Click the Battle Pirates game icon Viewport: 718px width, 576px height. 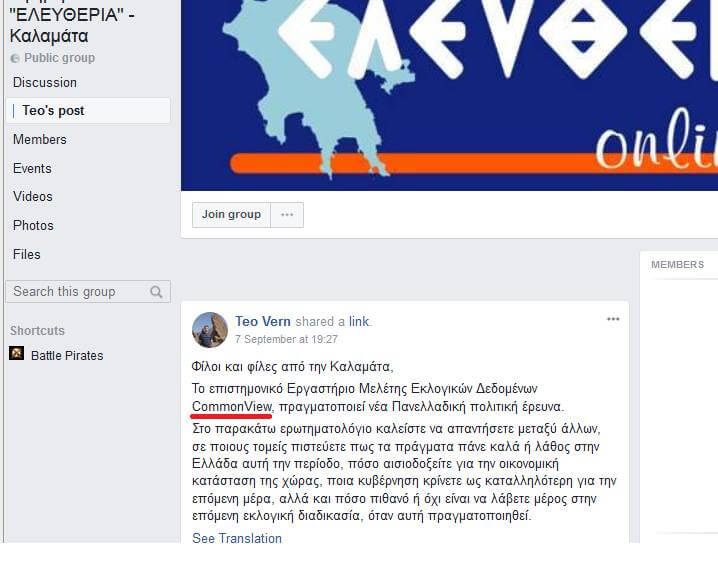click(x=17, y=353)
